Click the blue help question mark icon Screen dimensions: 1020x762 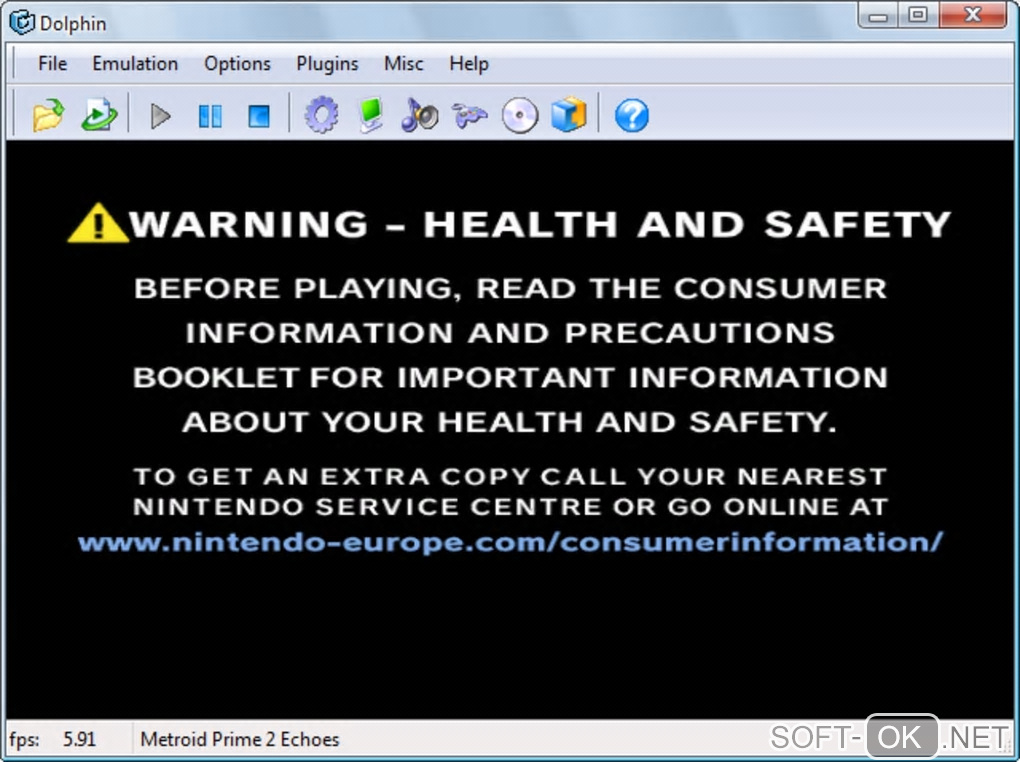click(632, 116)
